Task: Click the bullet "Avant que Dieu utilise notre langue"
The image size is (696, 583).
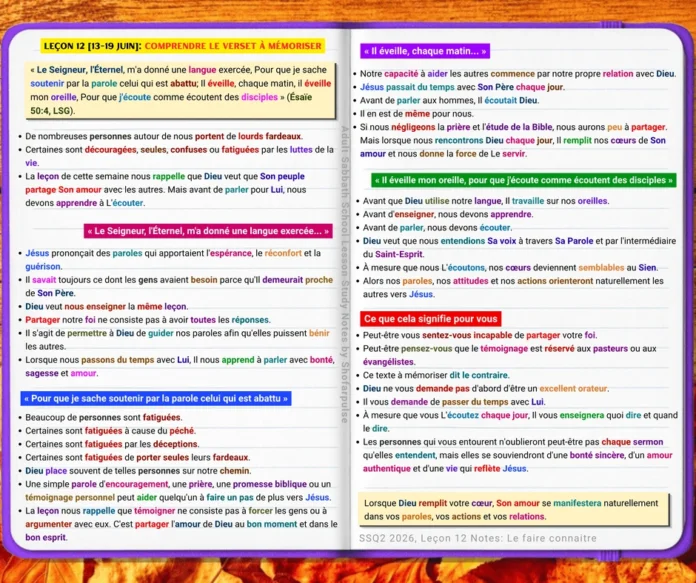Action: point(486,201)
